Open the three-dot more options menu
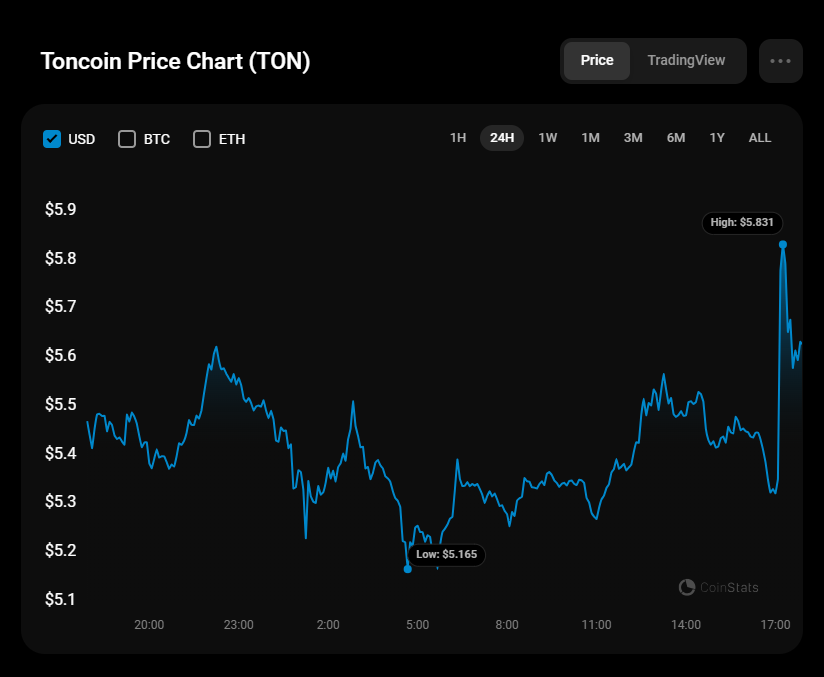824x677 pixels. pyautogui.click(x=780, y=61)
